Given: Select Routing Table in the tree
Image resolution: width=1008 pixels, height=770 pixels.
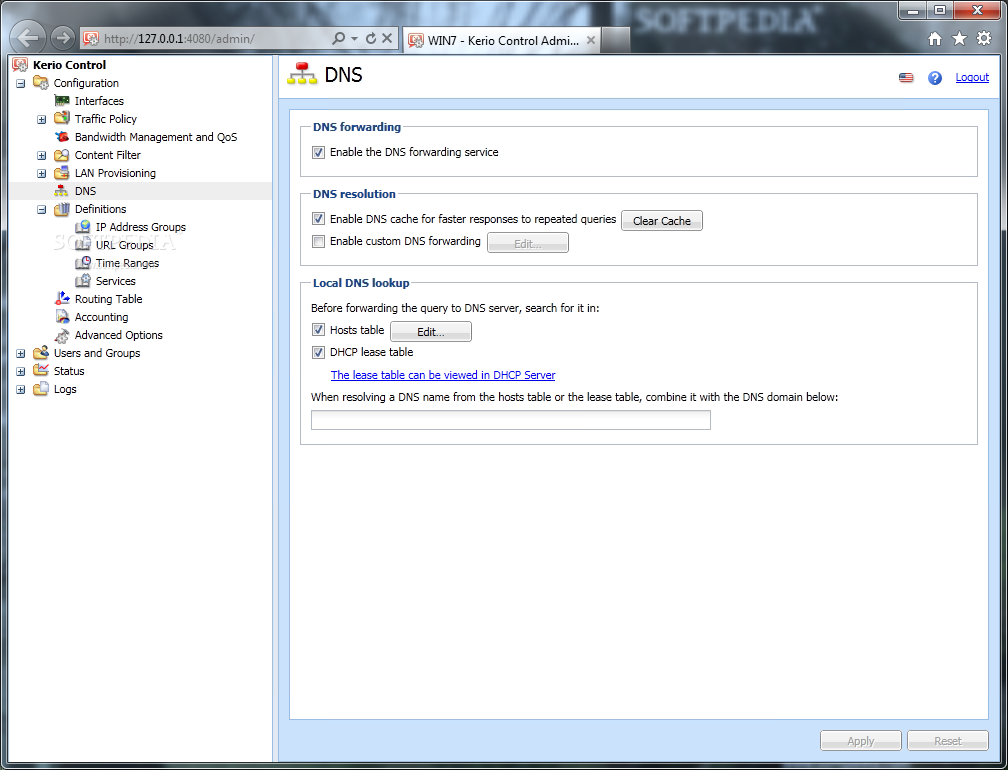Looking at the screenshot, I should (108, 299).
